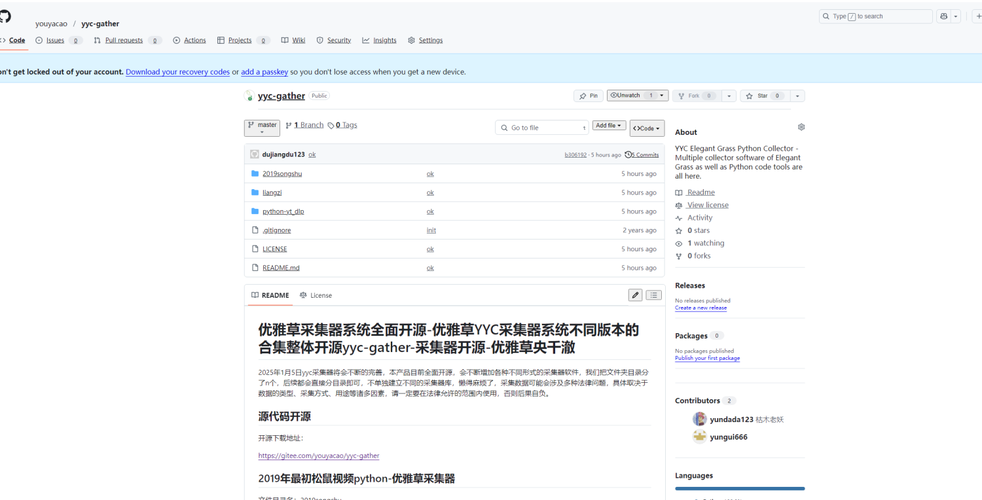The image size is (982, 500).
Task: Click Create a new release link
Action: point(701,308)
